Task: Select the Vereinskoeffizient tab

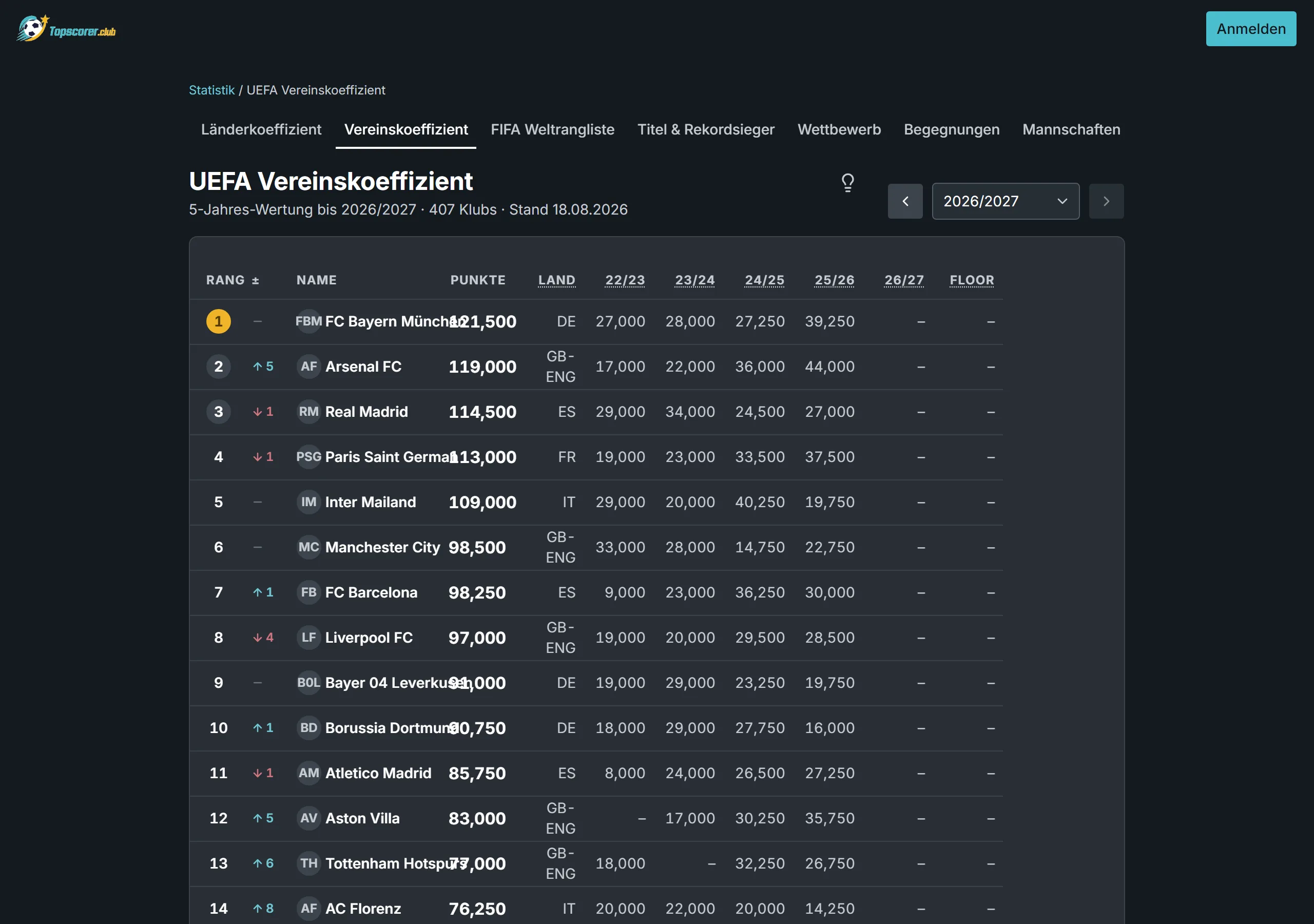Action: 406,129
